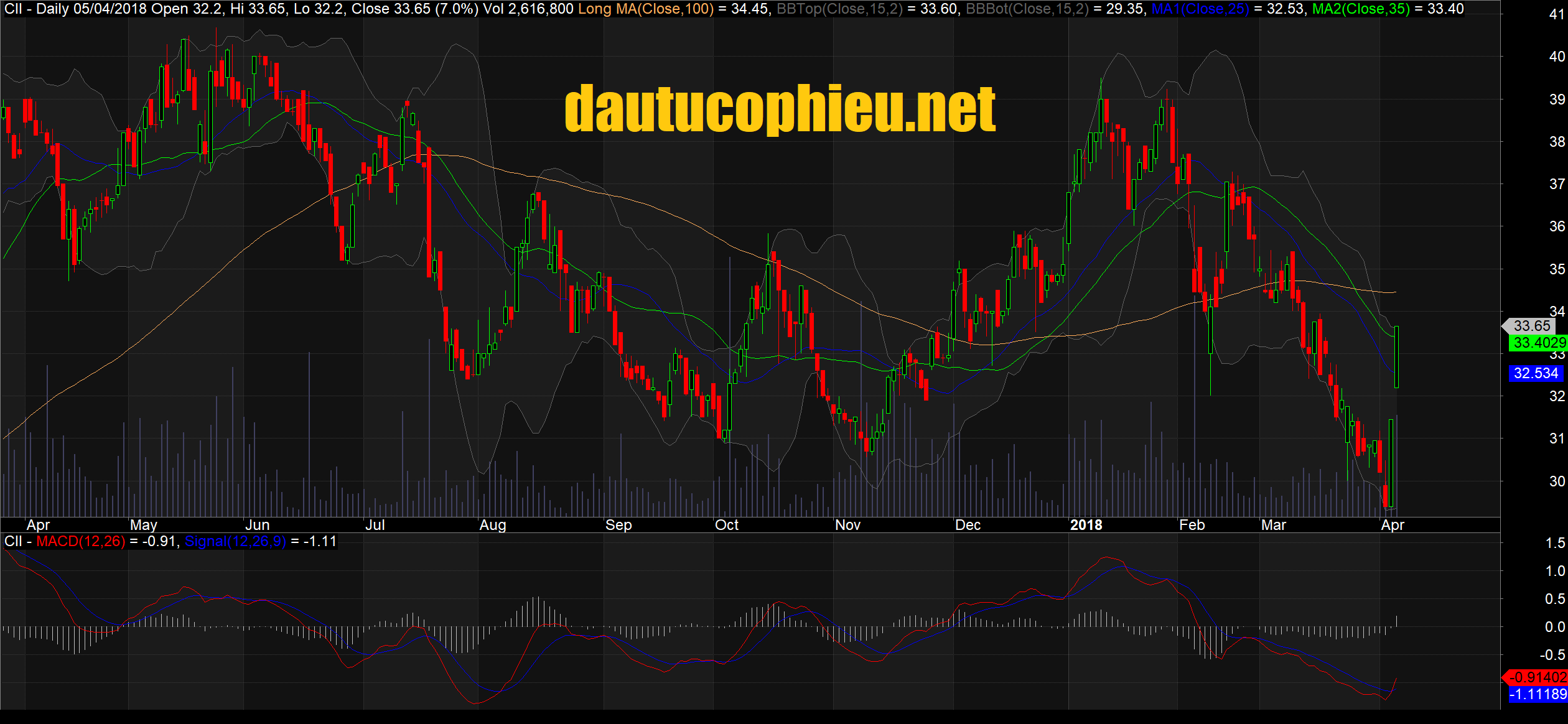Viewport: 1568px width, 724px height.
Task: Click the 'Feb' time axis label
Action: [x=1192, y=525]
